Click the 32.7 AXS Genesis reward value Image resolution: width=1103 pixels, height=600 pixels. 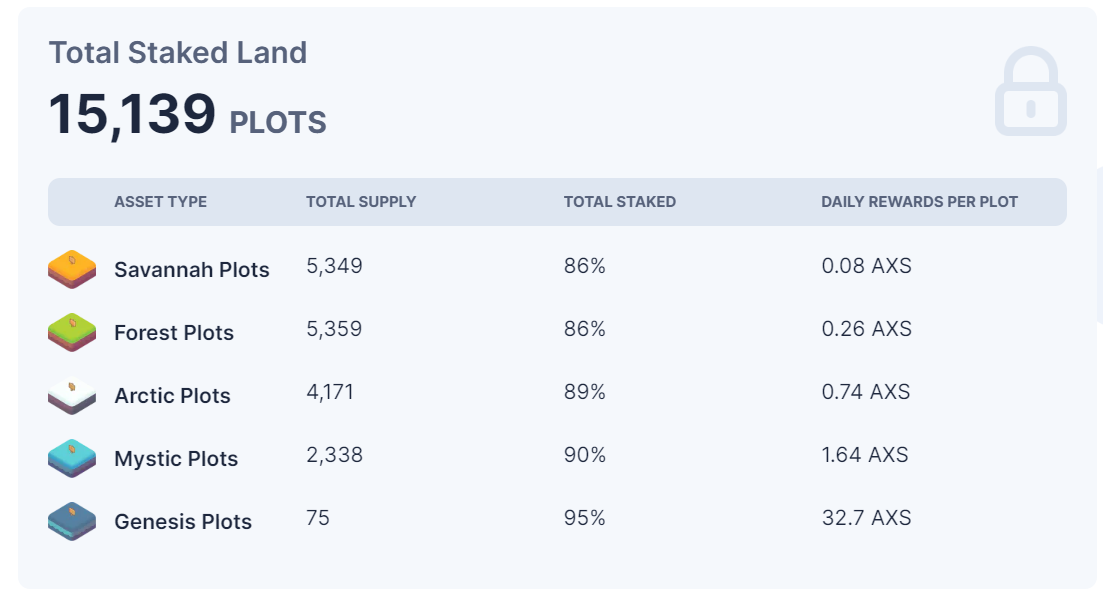(x=866, y=518)
